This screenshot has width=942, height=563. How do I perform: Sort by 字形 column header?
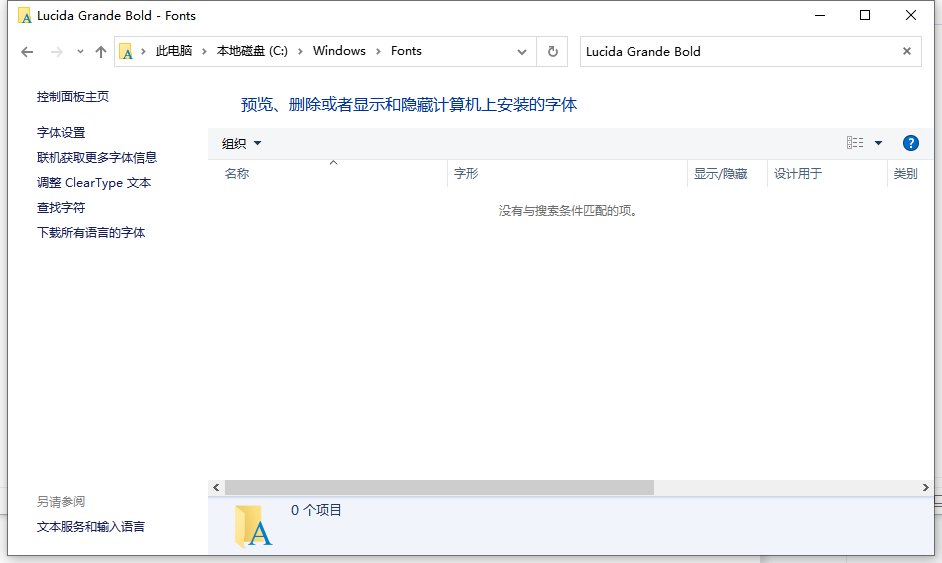(567, 174)
